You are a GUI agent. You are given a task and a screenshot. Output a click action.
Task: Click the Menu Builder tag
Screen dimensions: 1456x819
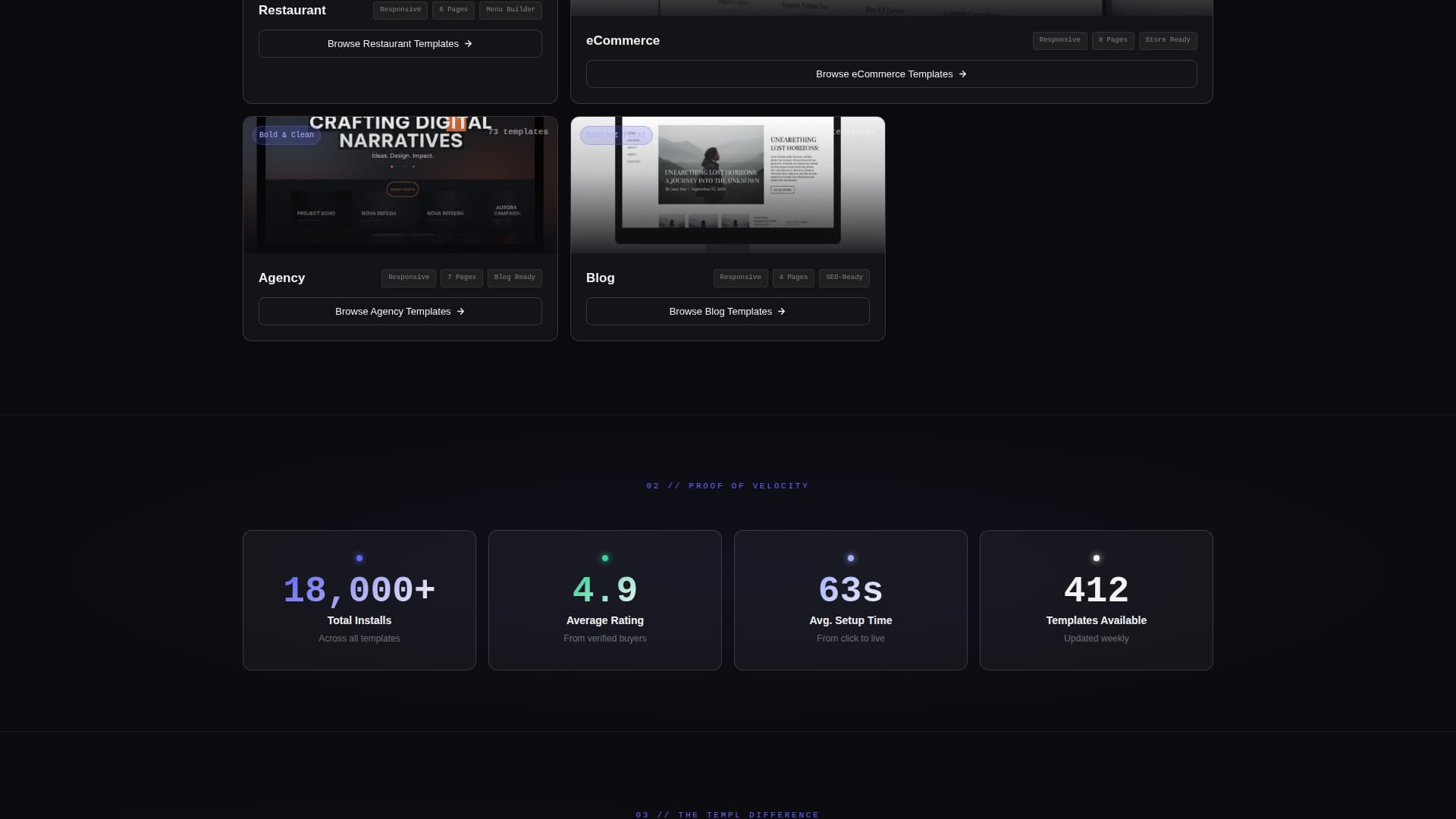pos(510,10)
